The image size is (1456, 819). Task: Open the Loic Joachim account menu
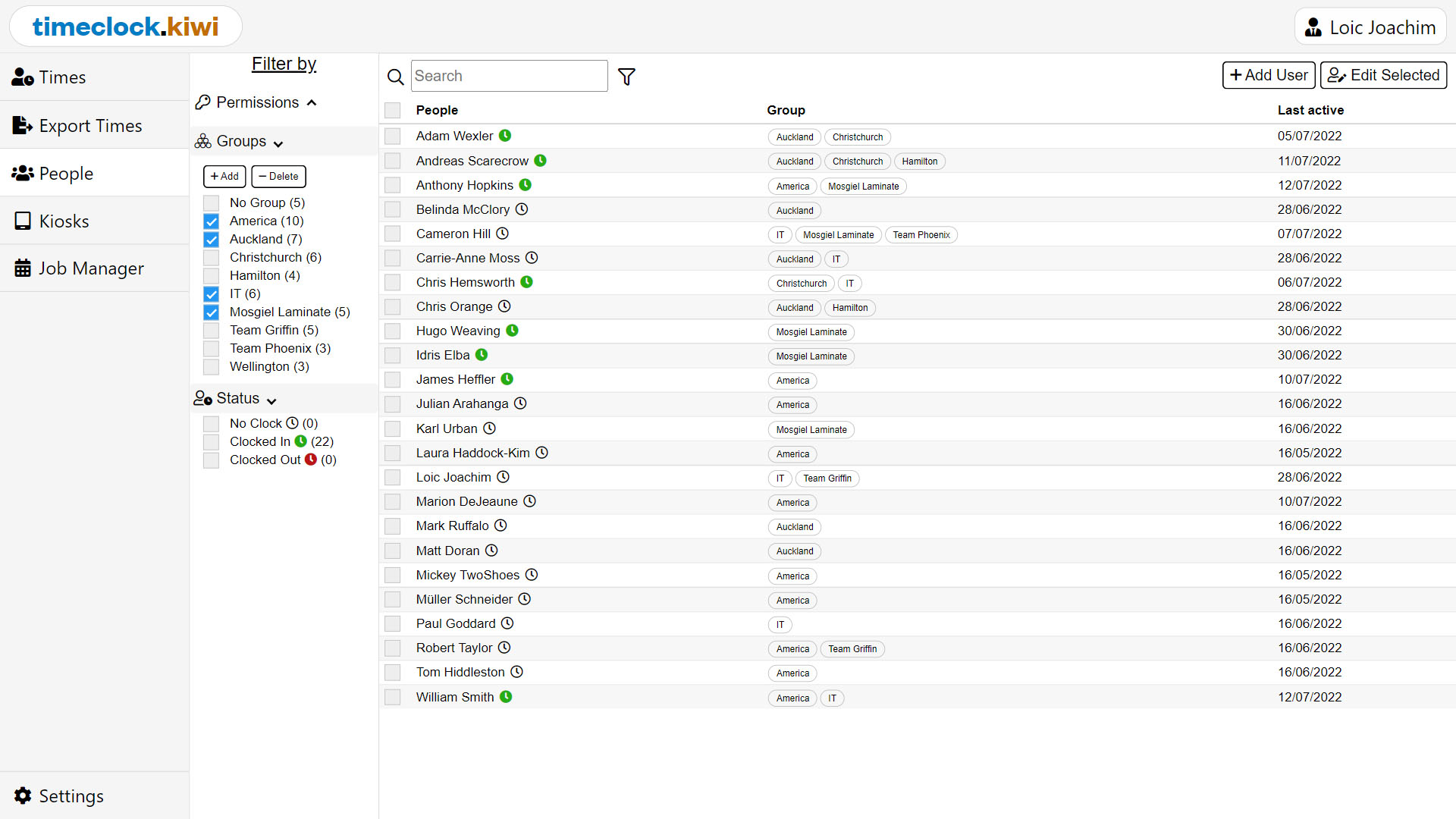(x=1370, y=27)
